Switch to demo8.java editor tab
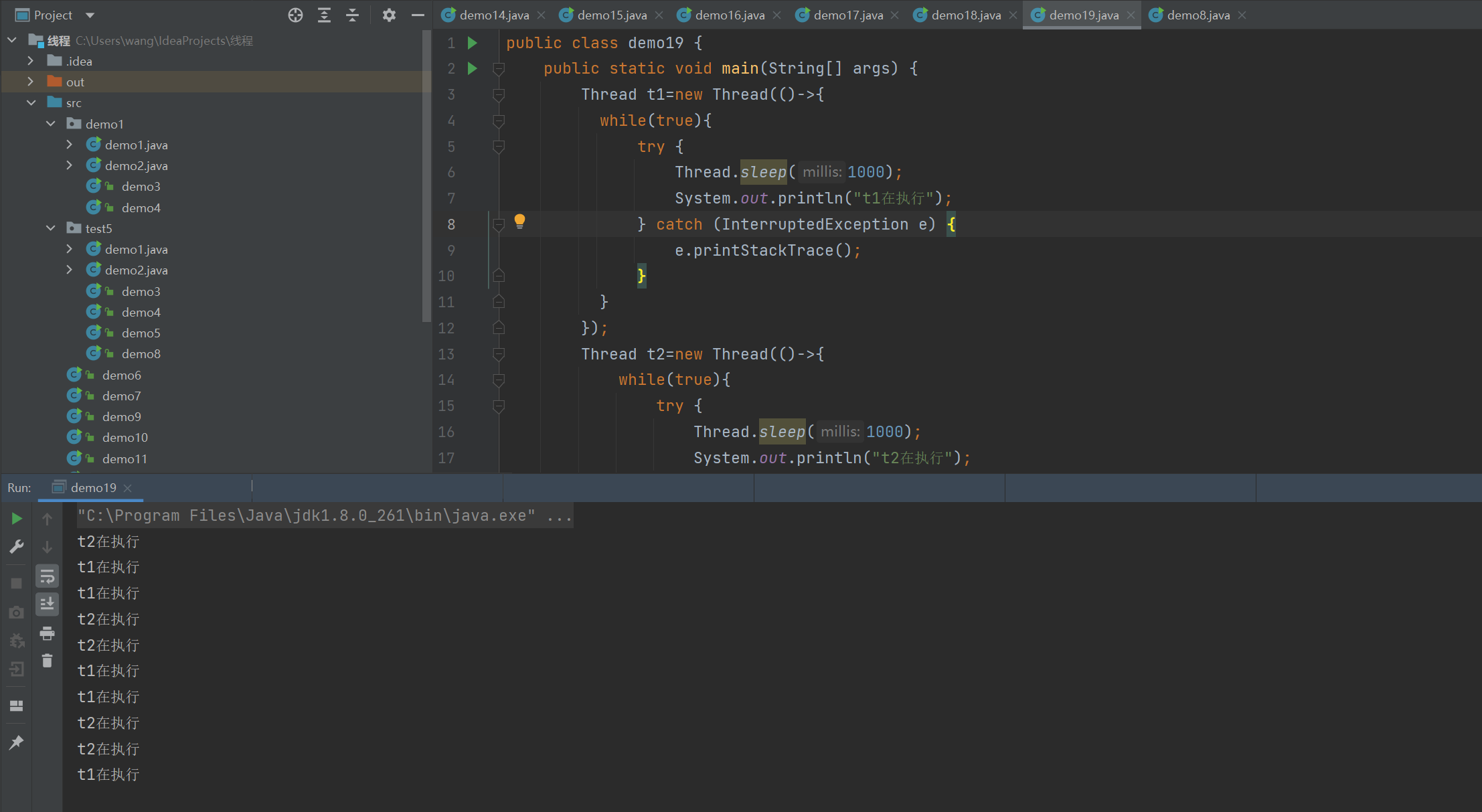This screenshot has width=1482, height=812. [1198, 15]
